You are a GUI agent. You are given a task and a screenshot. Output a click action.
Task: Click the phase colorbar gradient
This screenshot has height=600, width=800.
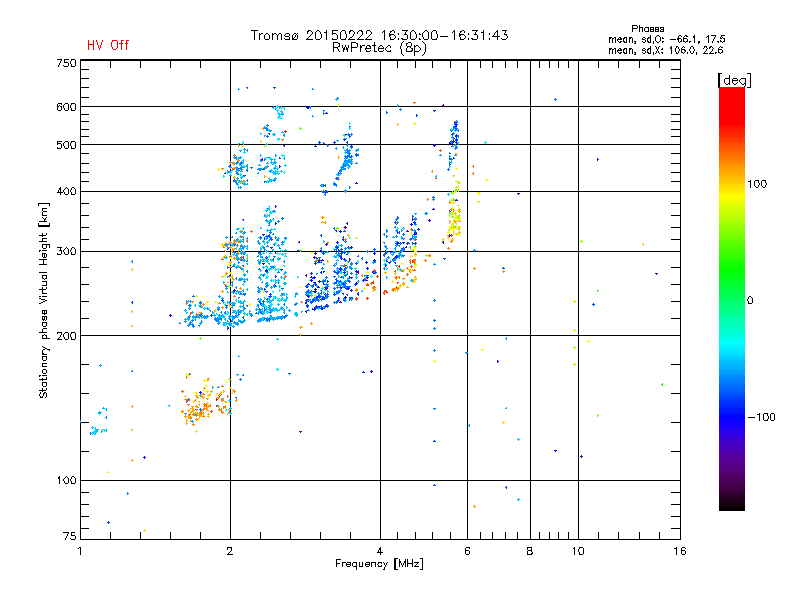(x=732, y=299)
